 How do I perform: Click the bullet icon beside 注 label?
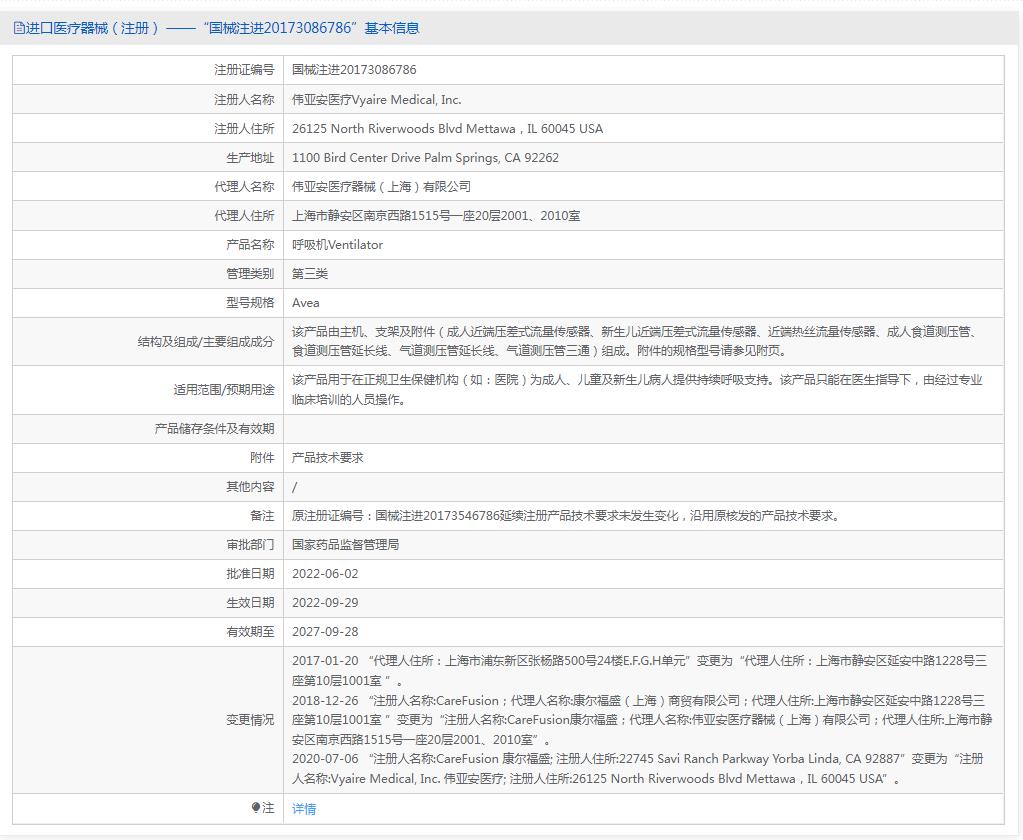coord(256,808)
